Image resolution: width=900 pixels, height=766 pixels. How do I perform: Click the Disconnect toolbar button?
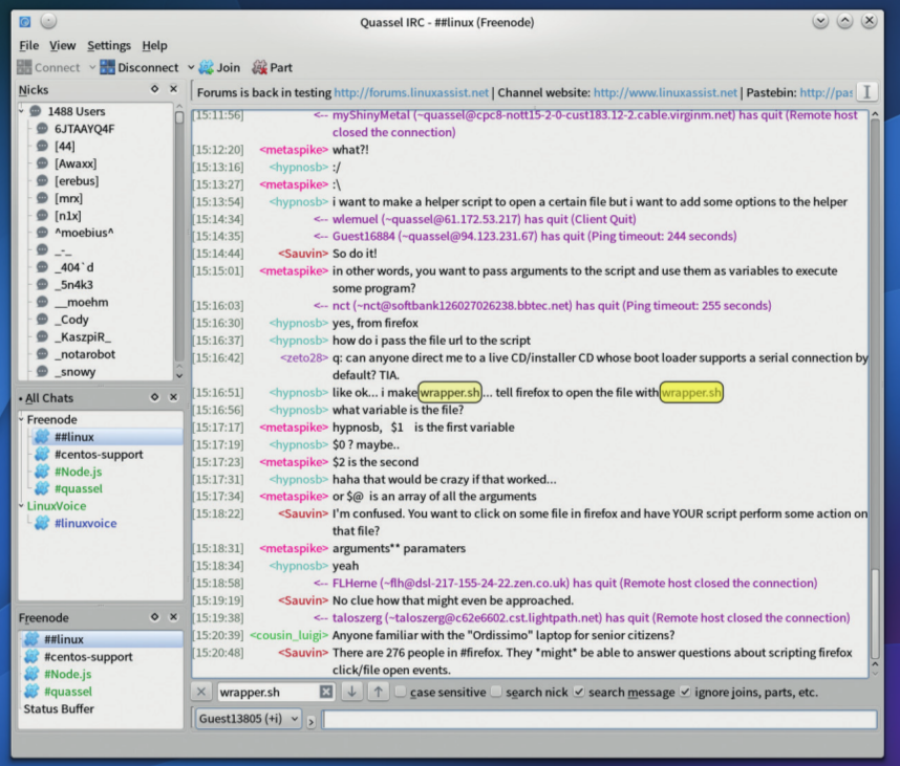(139, 67)
